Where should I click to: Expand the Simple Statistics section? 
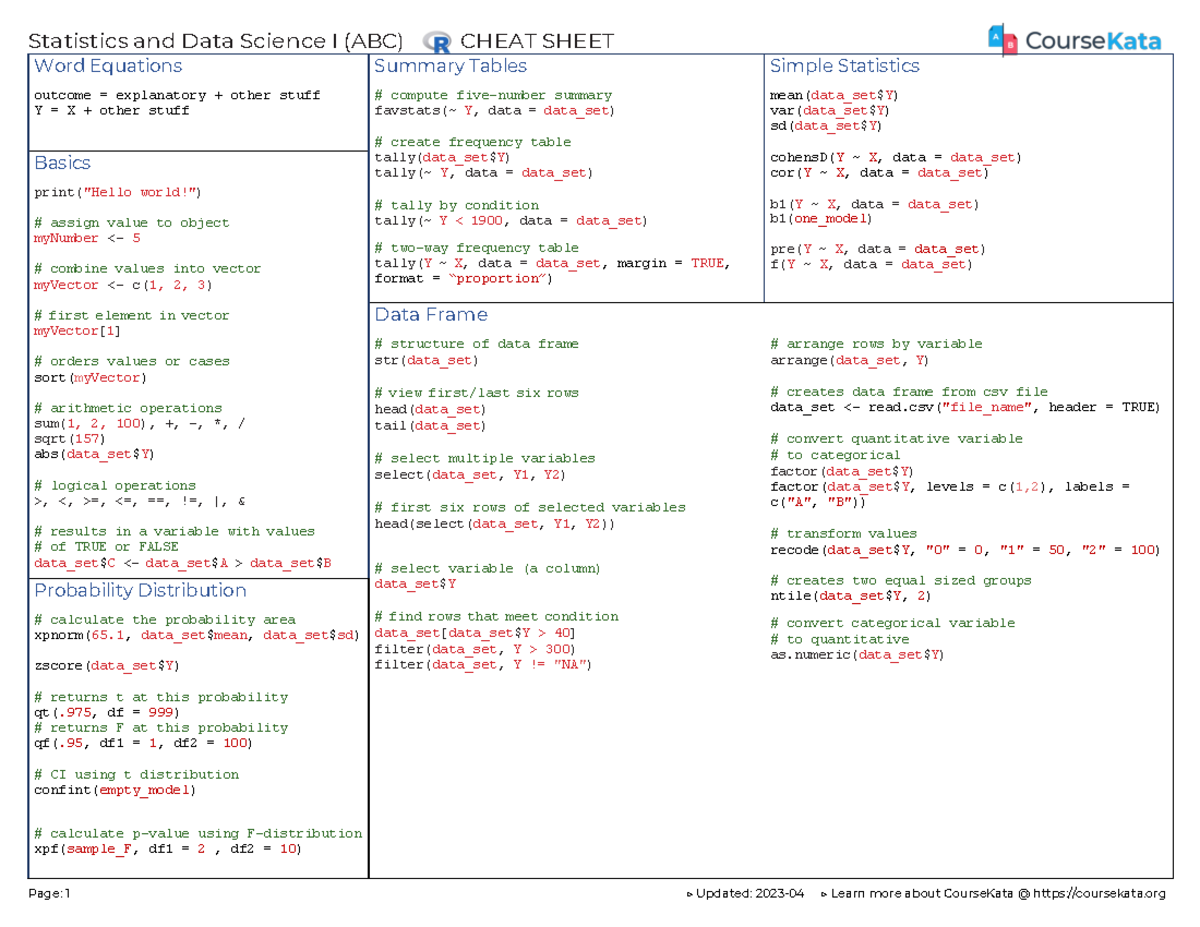(x=843, y=66)
